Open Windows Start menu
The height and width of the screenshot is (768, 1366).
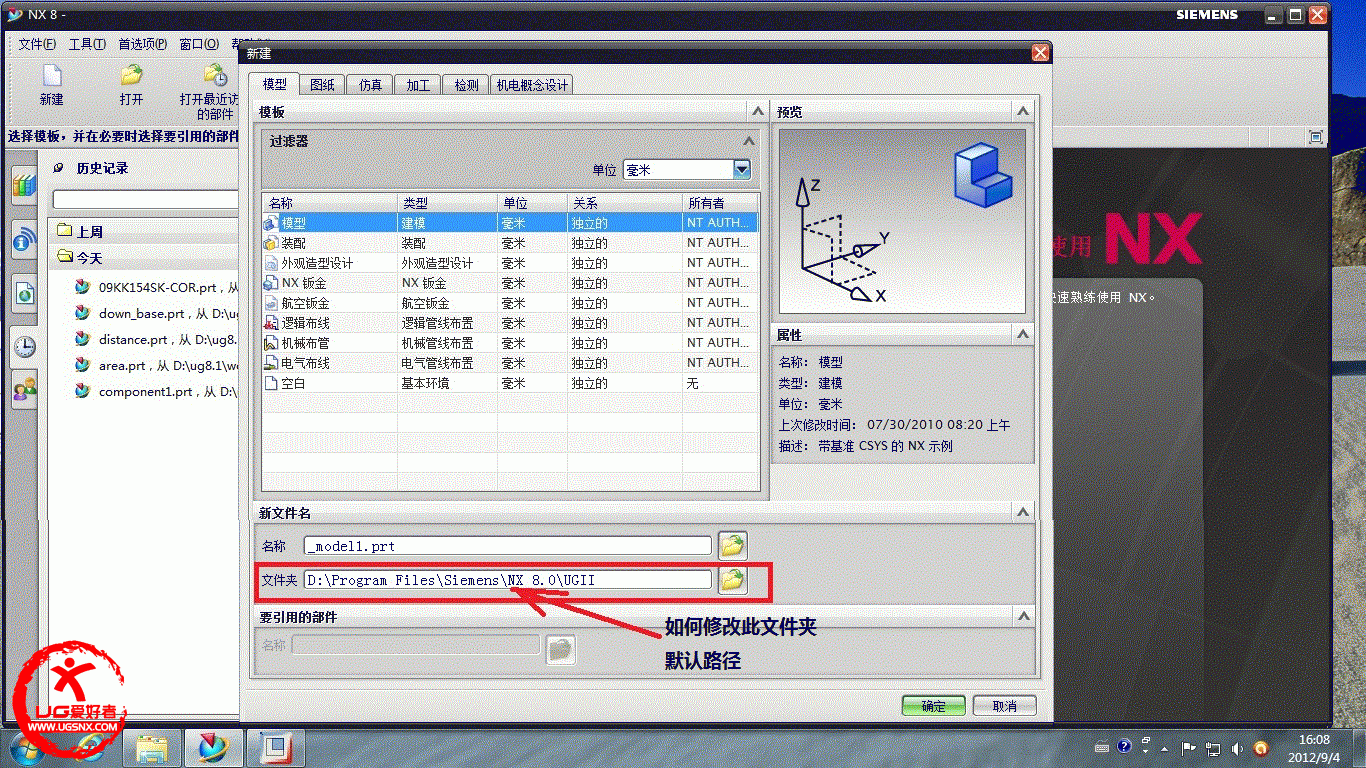click(25, 748)
